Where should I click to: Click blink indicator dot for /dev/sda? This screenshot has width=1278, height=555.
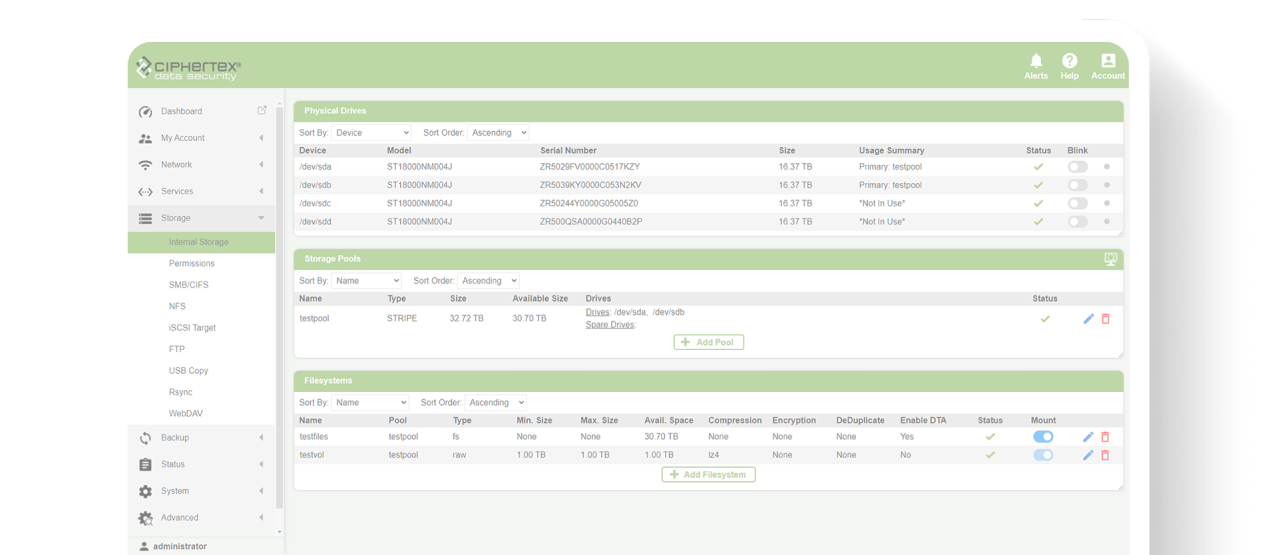1107,167
